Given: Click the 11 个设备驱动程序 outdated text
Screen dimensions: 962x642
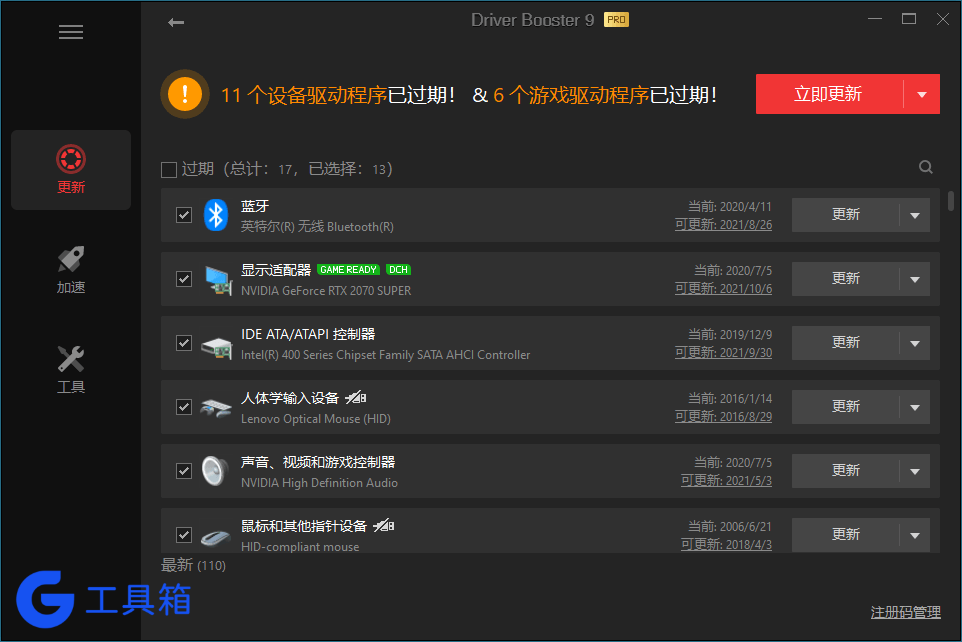Looking at the screenshot, I should pos(304,95).
